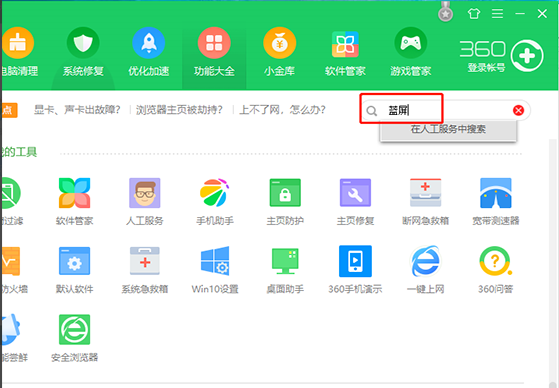Launch the 断网急救箱 tool
The height and width of the screenshot is (388, 559).
click(425, 201)
